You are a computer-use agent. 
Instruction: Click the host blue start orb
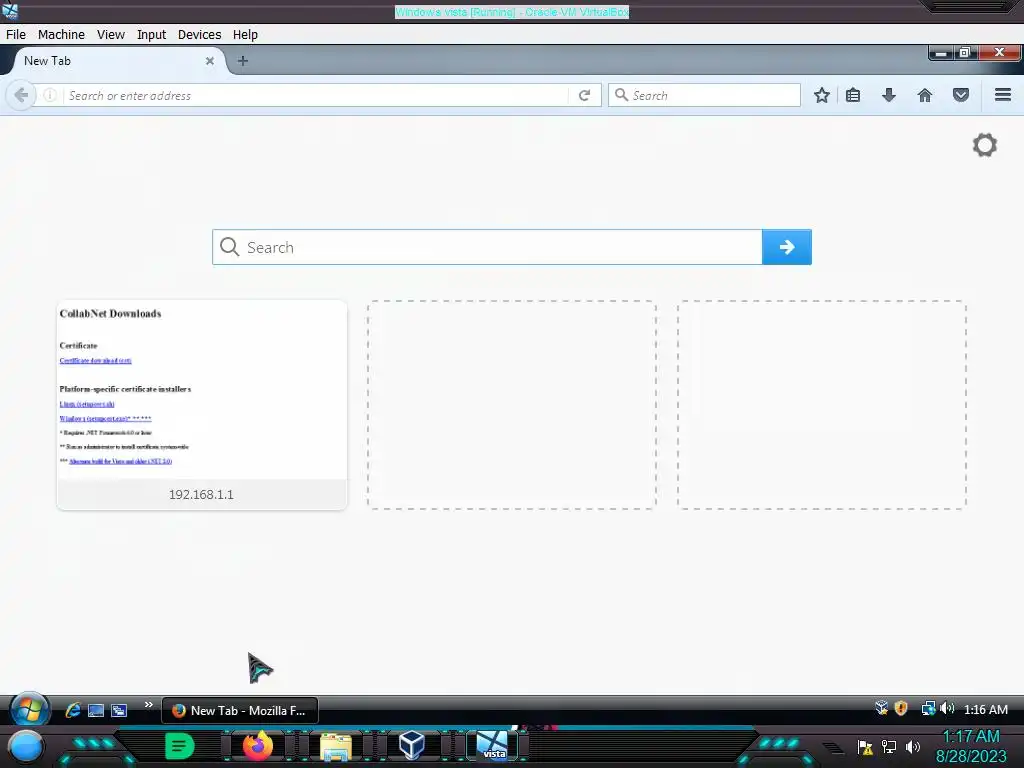26,746
